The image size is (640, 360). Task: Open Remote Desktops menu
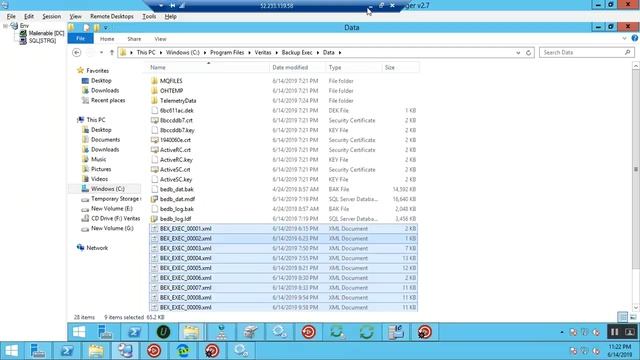point(111,16)
